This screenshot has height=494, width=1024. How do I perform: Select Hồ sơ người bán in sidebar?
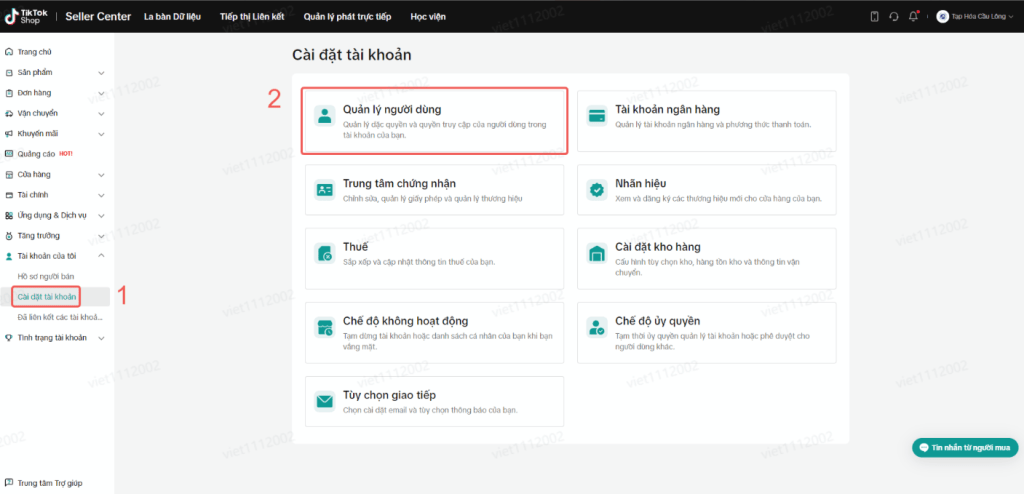pyautogui.click(x=46, y=276)
